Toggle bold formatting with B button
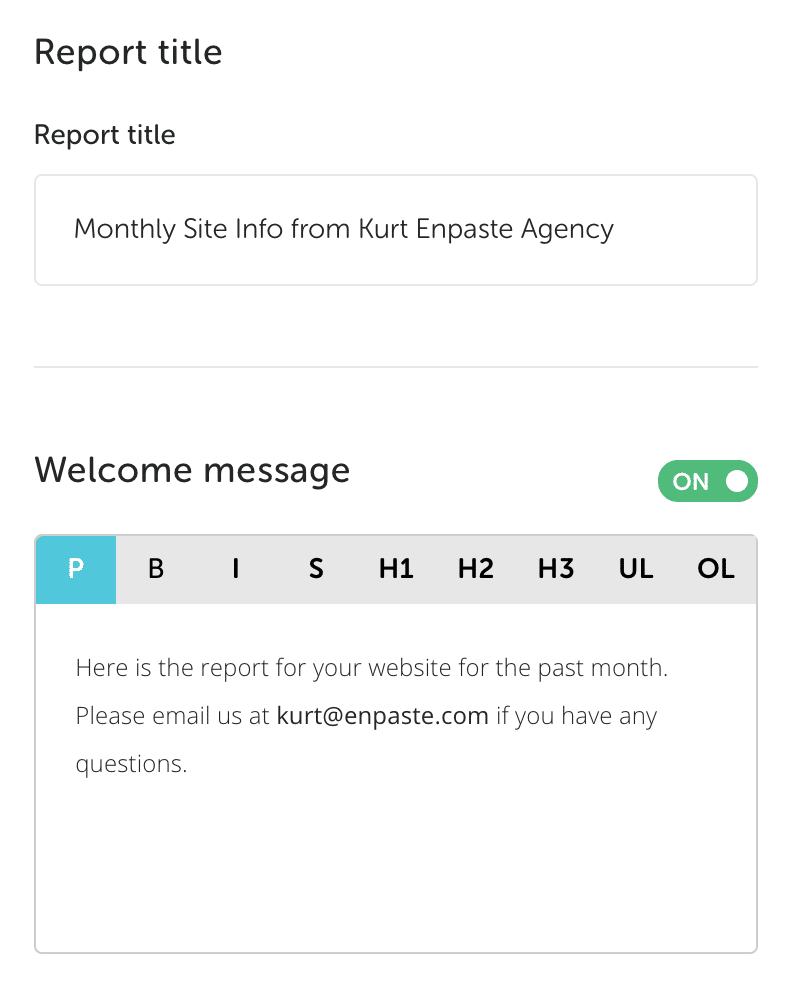798x992 pixels. pos(156,570)
